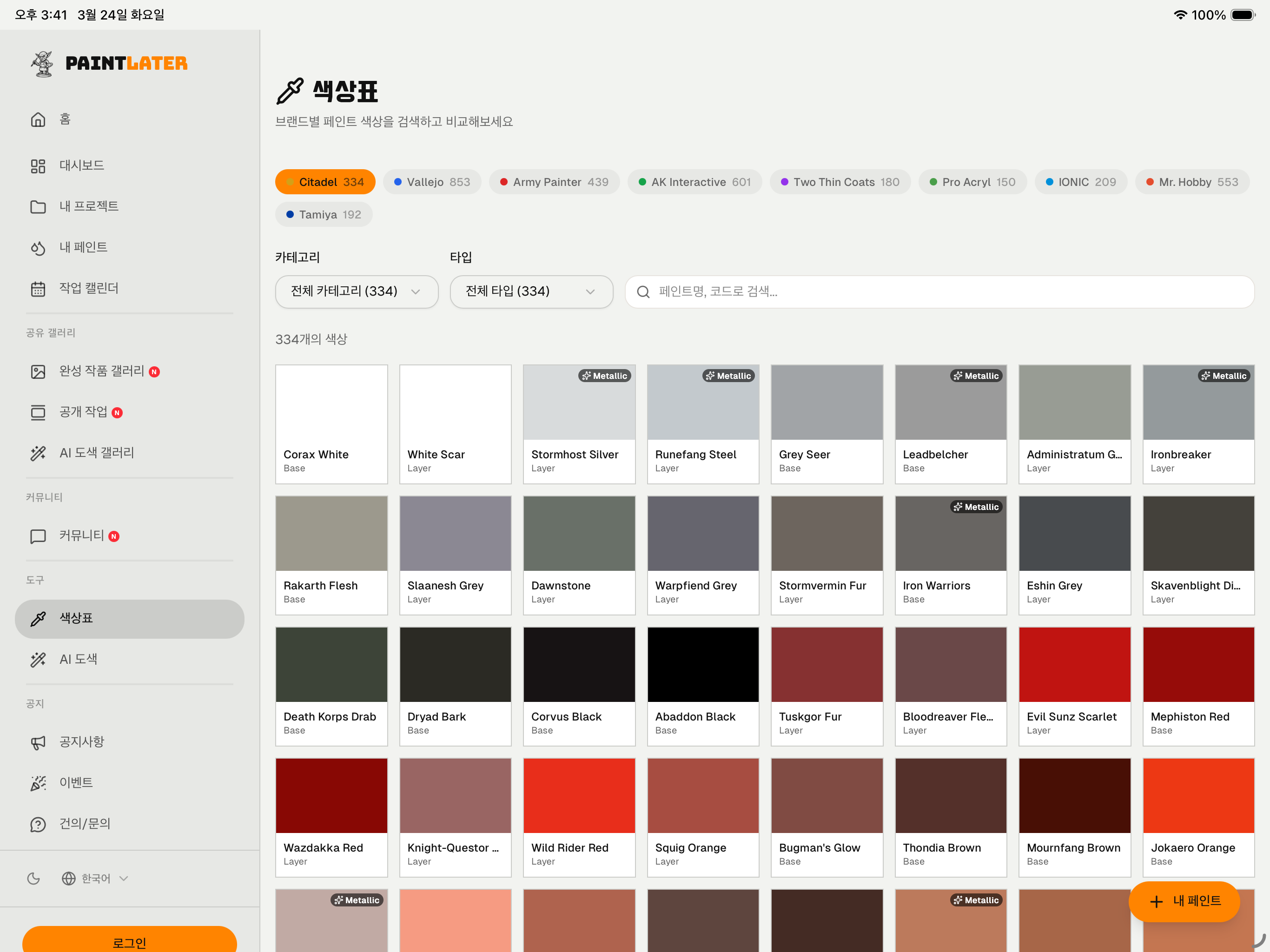Open the Warpfiend Grey paint card
1270x952 pixels.
[x=703, y=555]
